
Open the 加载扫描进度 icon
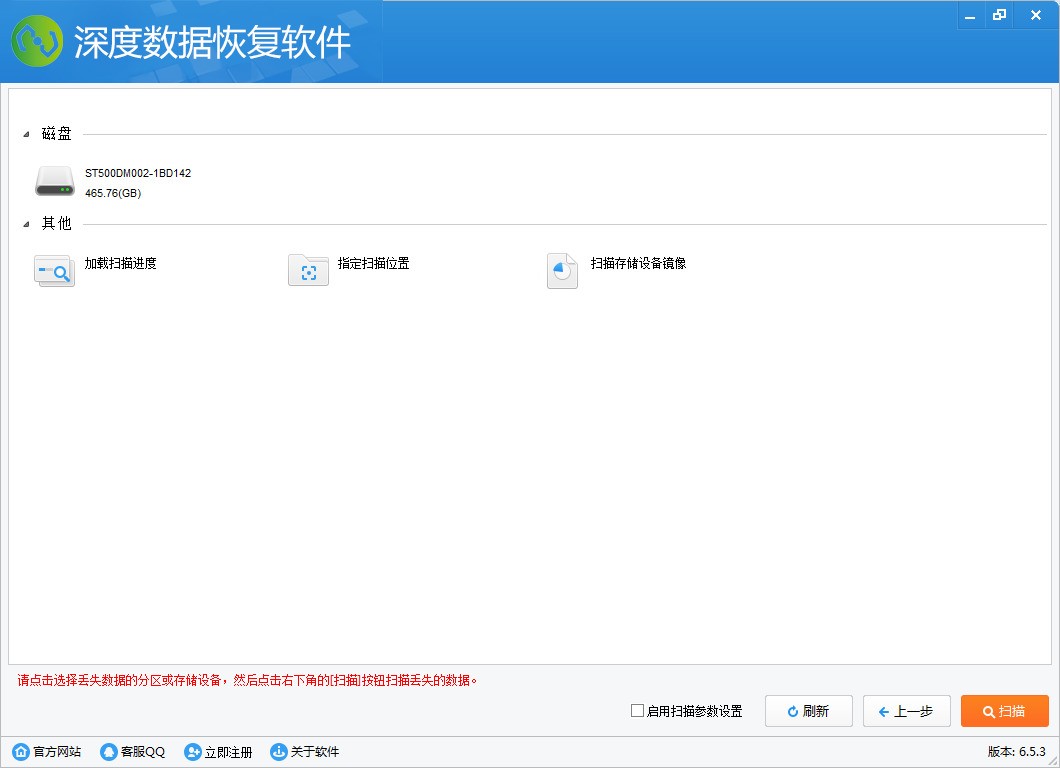[x=54, y=271]
